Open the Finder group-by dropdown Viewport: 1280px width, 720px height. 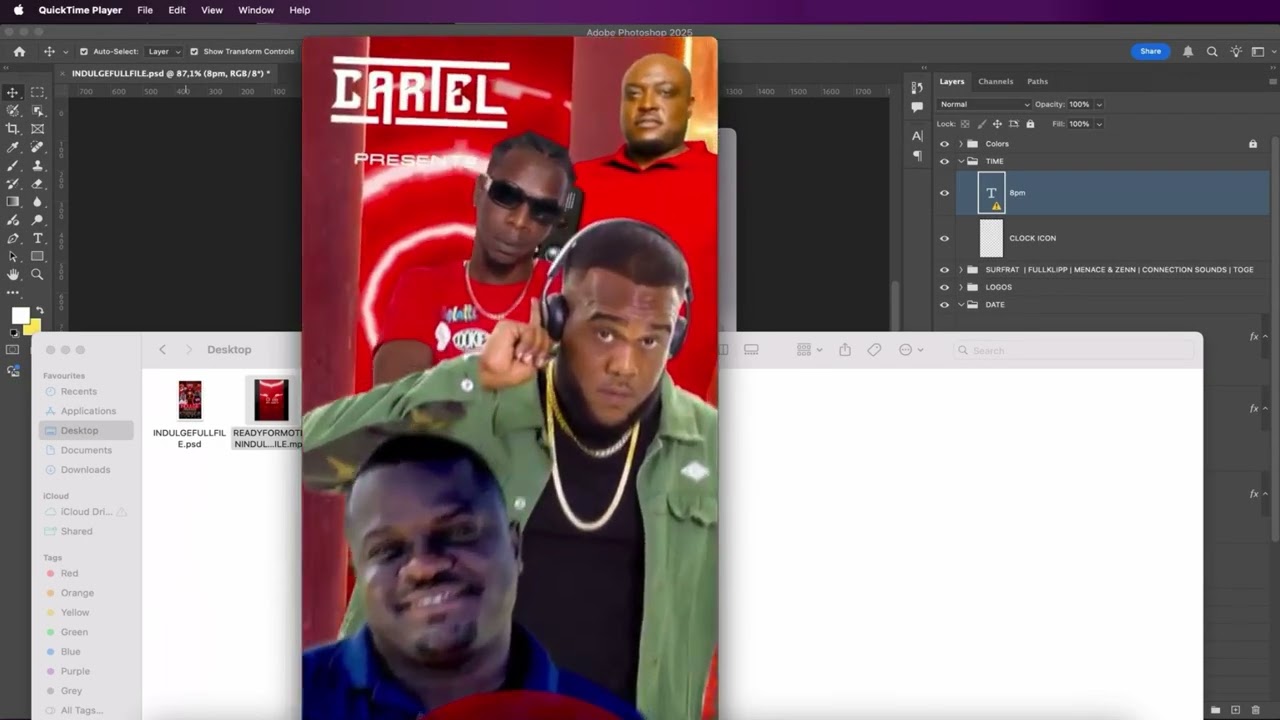coord(809,350)
